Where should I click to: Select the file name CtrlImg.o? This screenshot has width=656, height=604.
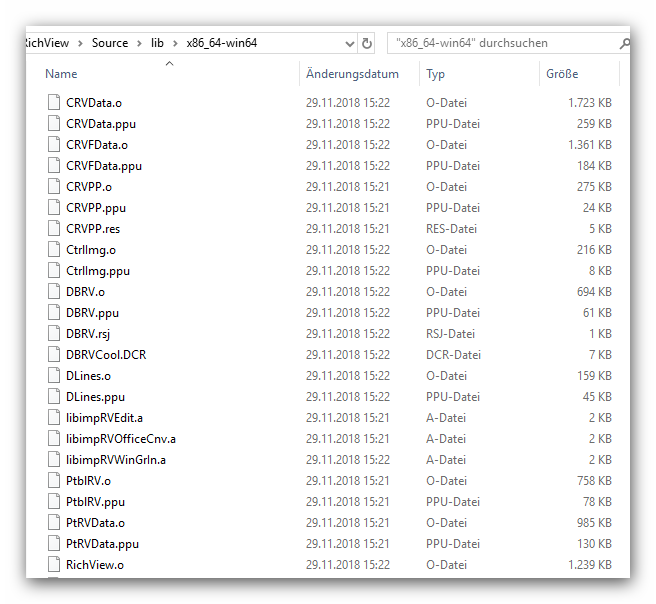(x=91, y=250)
